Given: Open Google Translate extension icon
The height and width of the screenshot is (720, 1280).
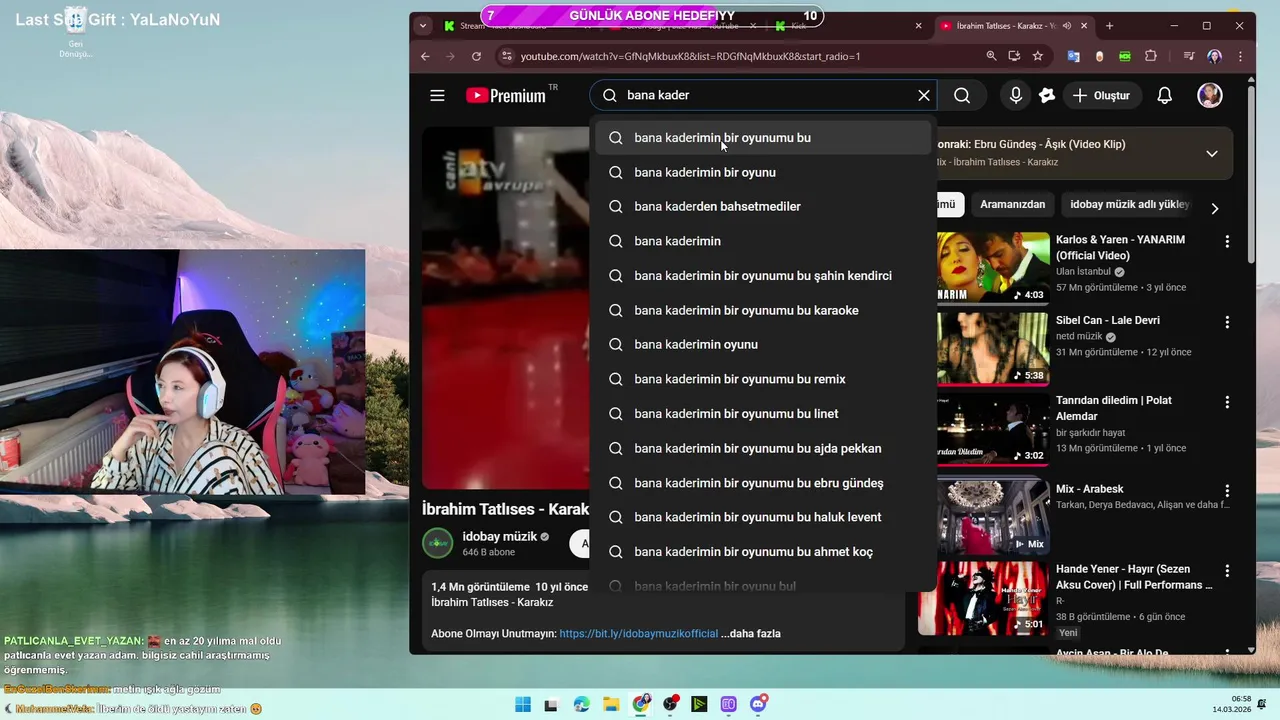Looking at the screenshot, I should coord(1073,56).
